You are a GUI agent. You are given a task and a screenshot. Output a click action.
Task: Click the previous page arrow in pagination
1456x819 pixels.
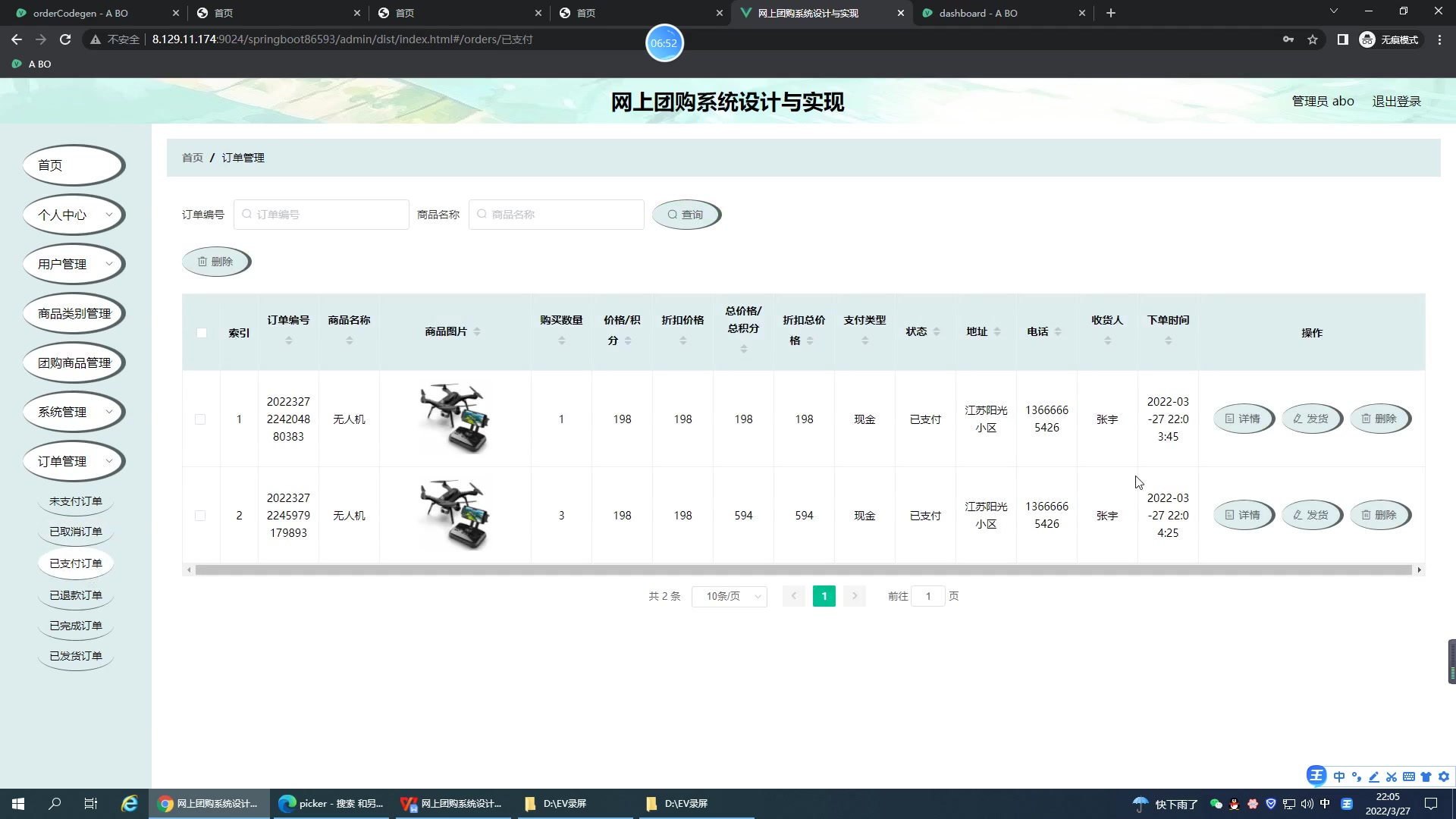tap(794, 596)
